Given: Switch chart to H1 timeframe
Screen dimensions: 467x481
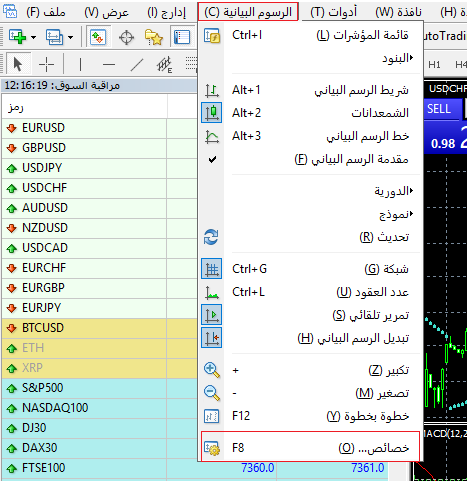Looking at the screenshot, I should tap(434, 64).
